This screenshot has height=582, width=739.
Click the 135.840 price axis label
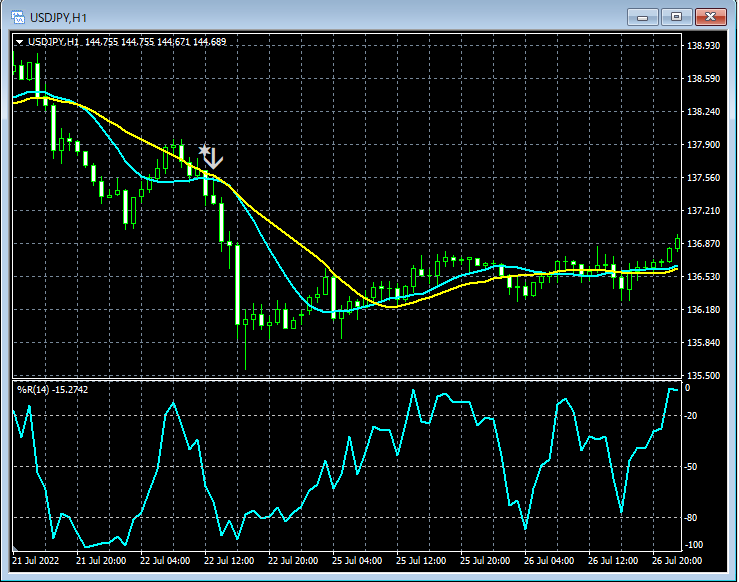click(x=703, y=343)
